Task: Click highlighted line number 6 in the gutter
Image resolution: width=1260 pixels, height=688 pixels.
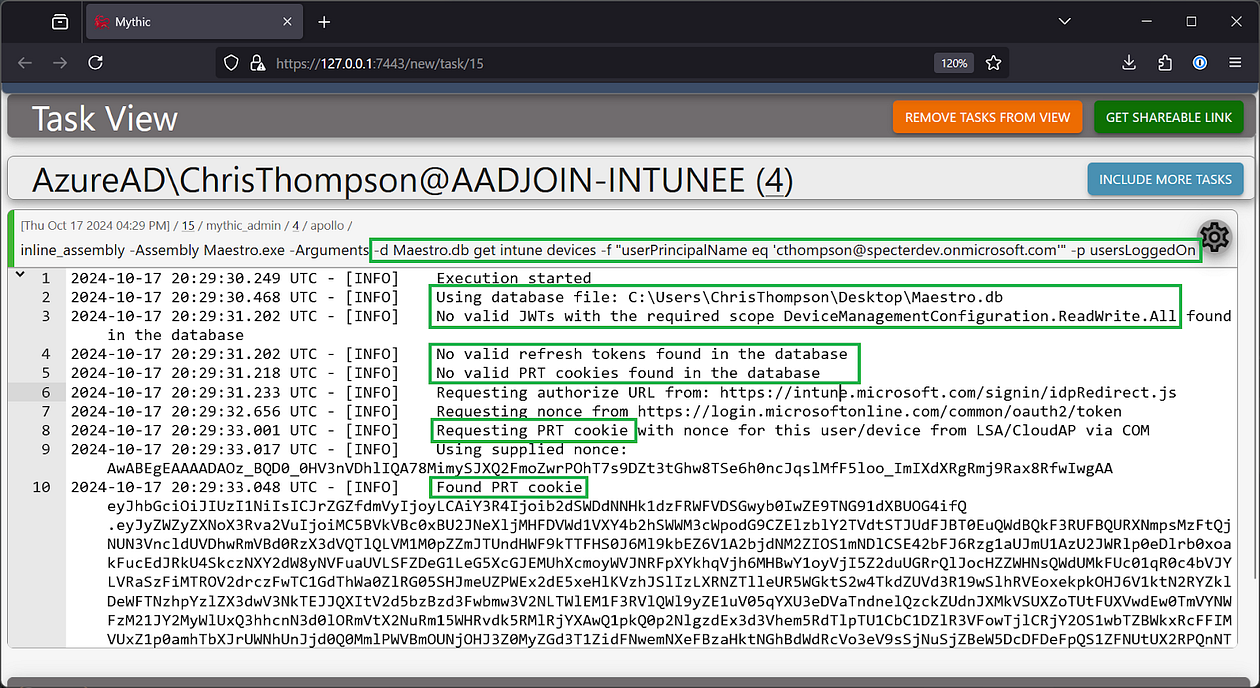Action: click(45, 392)
